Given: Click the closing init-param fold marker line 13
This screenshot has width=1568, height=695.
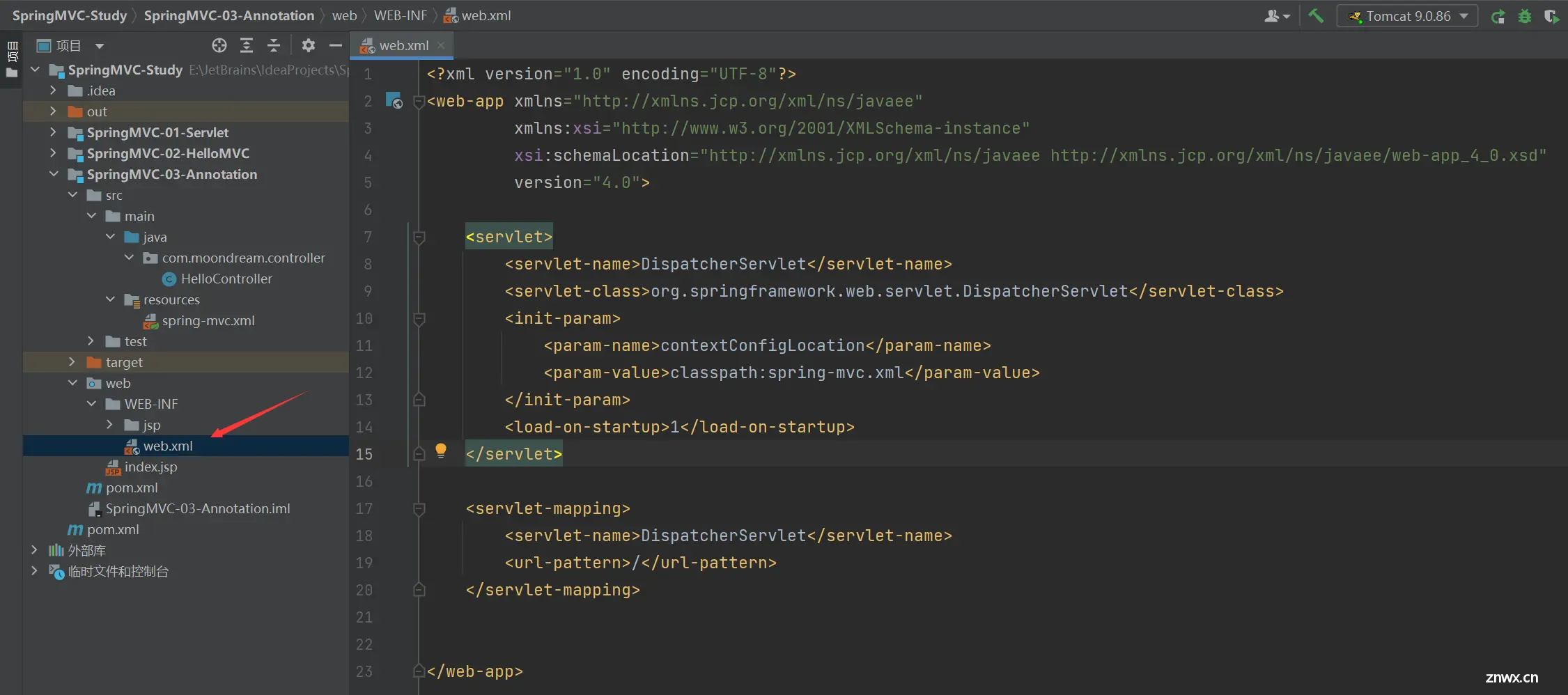Looking at the screenshot, I should tap(419, 400).
